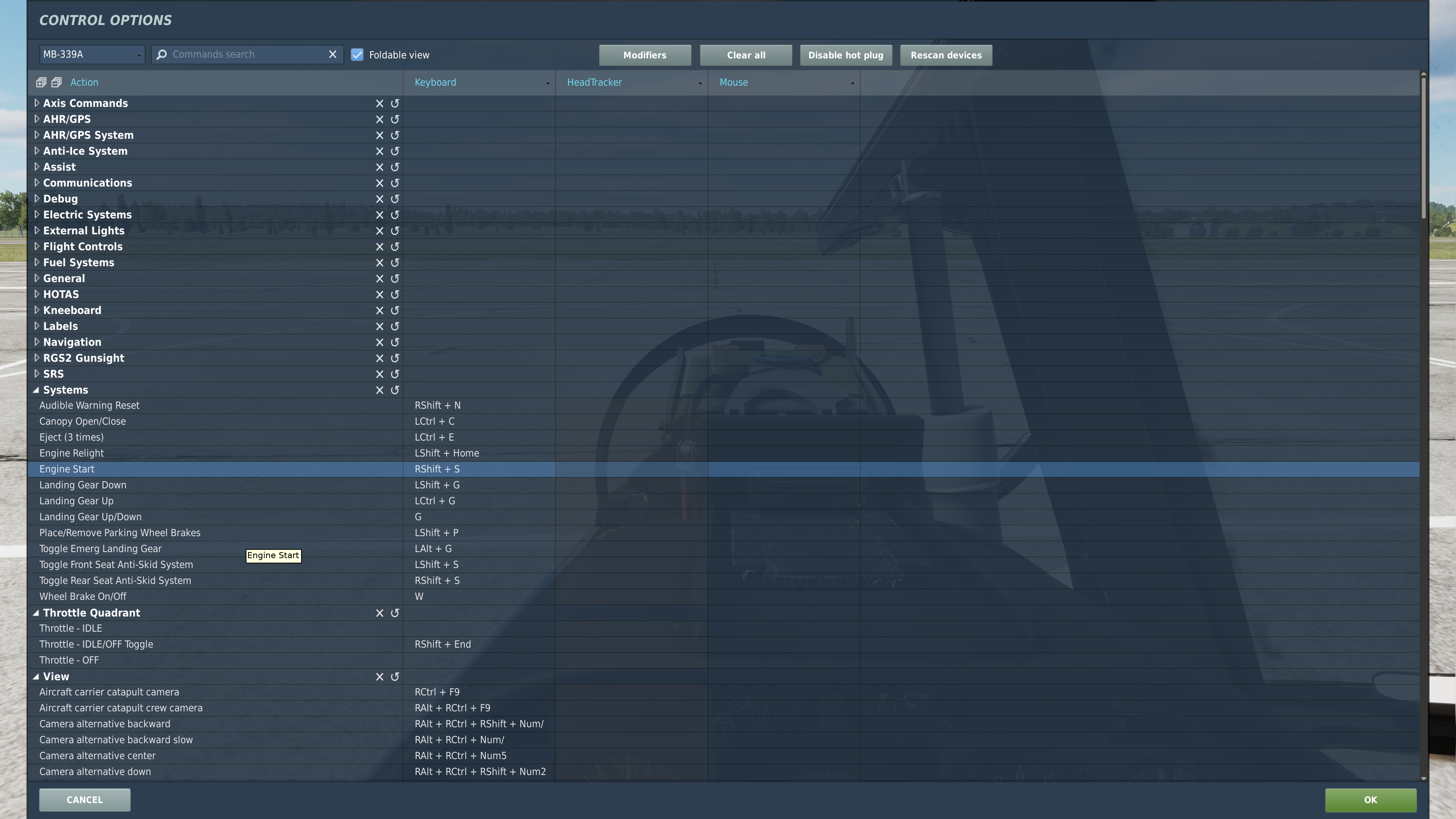Screen dimensions: 1456x819
Task: Open the MB-339A aircraft dropdown
Action: [92, 54]
